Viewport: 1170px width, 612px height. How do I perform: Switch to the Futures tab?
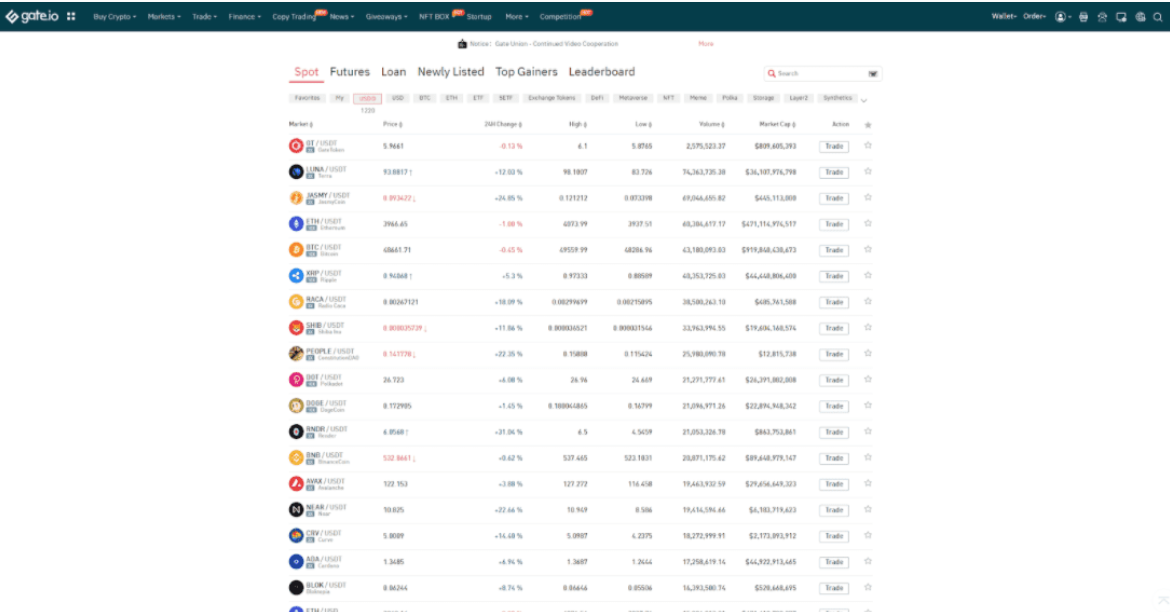349,72
